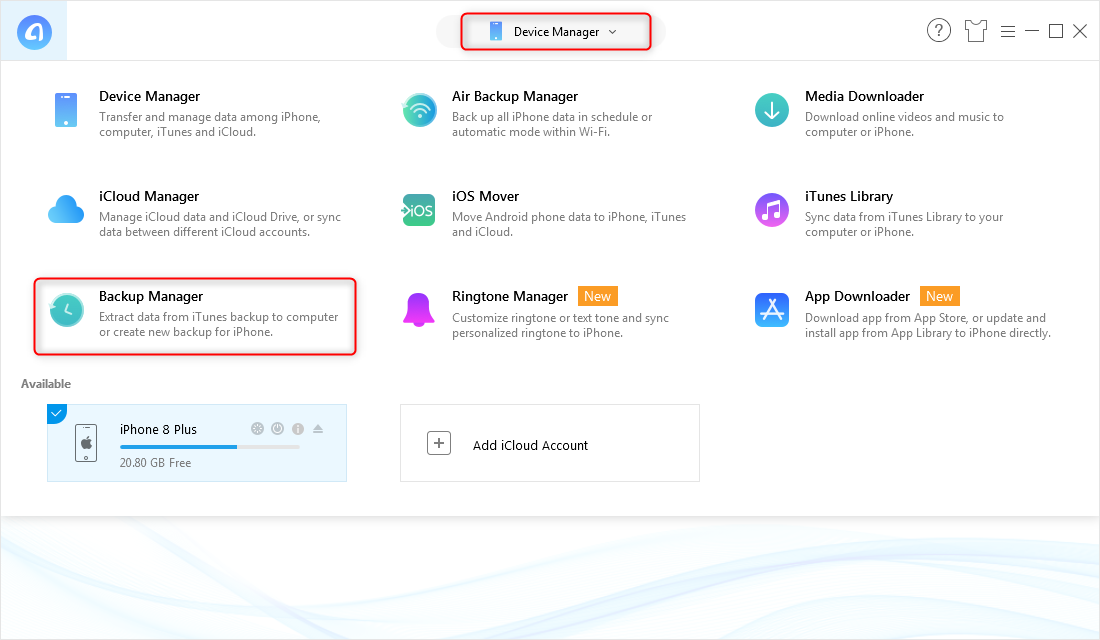Open the iPhone 8 Plus info icon
The width and height of the screenshot is (1100, 640).
point(298,429)
